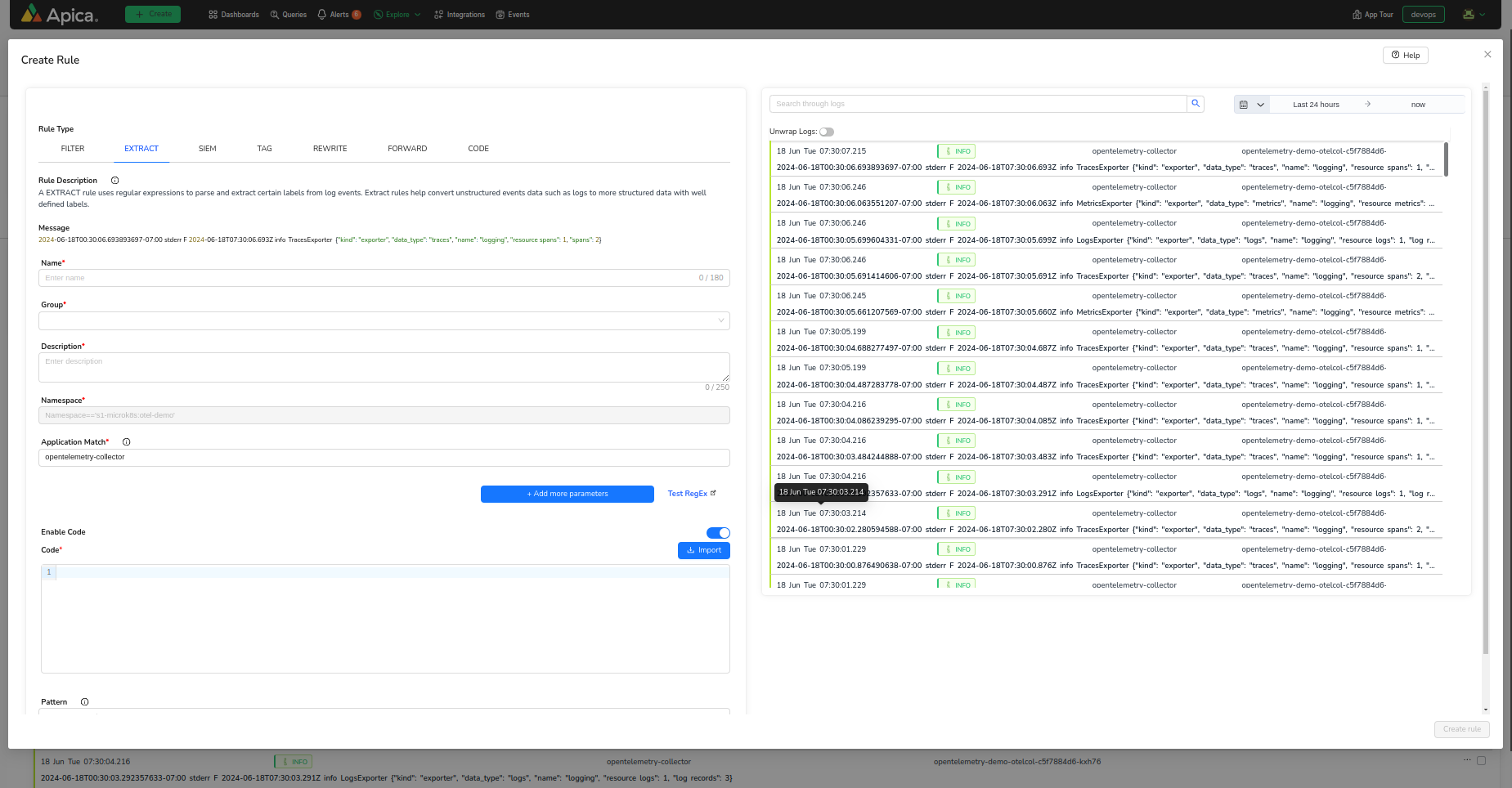This screenshot has height=788, width=1512.
Task: Click the Name input field
Action: (368, 278)
